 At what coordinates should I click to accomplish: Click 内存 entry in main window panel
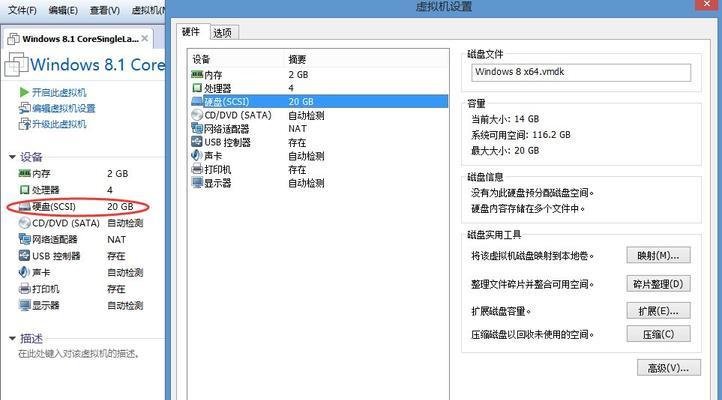[41, 174]
